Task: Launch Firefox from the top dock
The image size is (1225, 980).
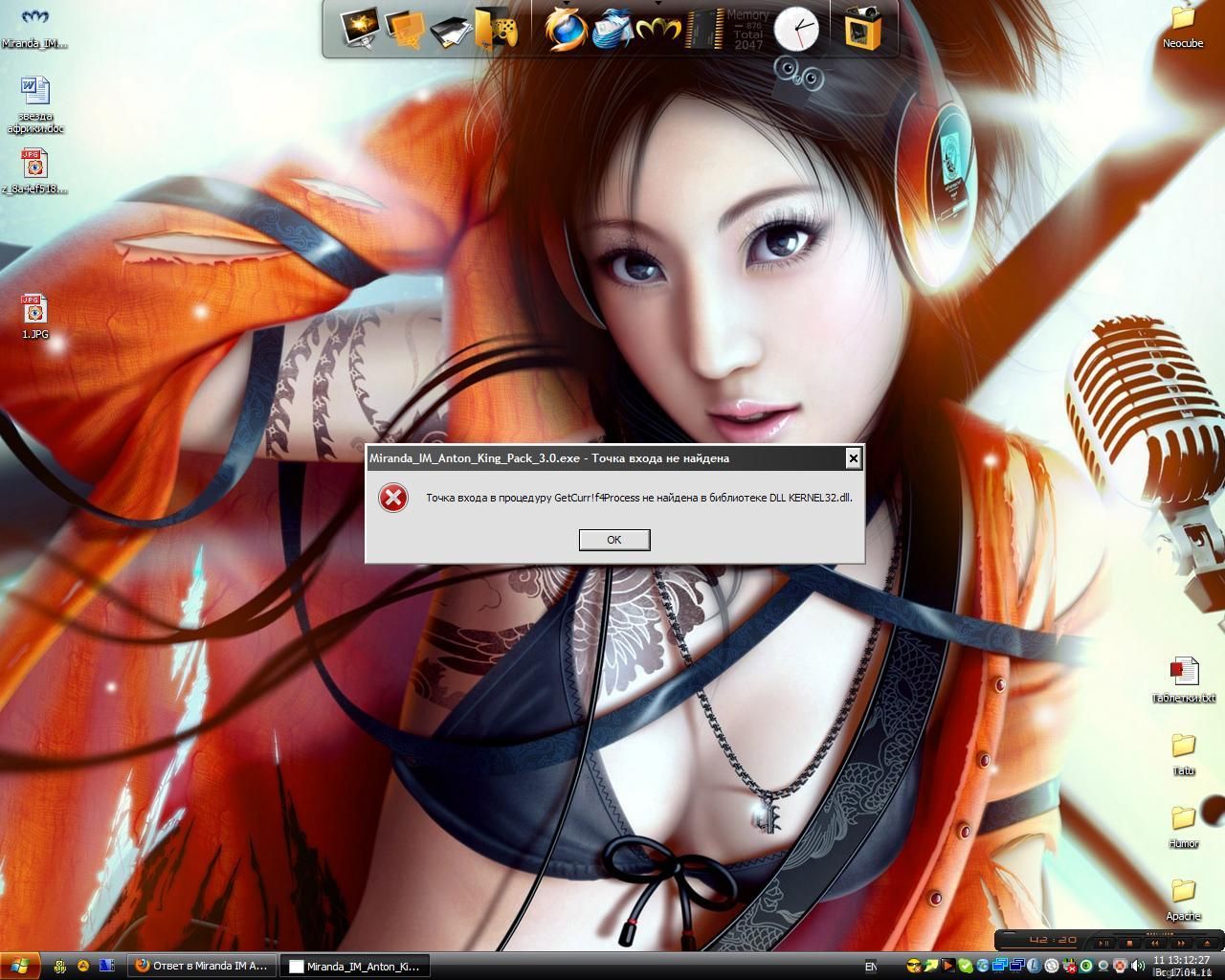Action: (567, 29)
